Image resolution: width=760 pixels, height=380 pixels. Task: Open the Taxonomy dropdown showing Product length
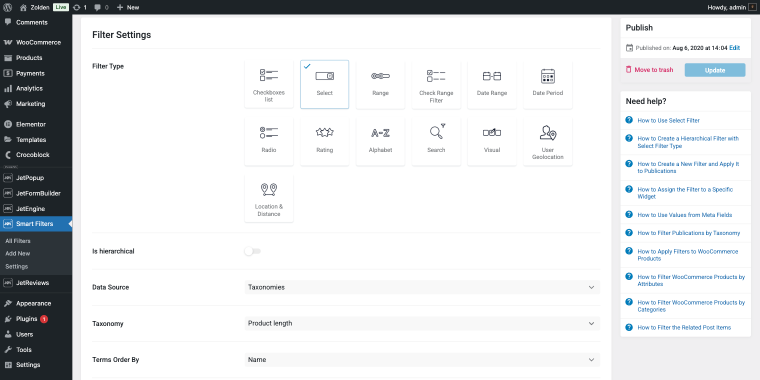422,323
